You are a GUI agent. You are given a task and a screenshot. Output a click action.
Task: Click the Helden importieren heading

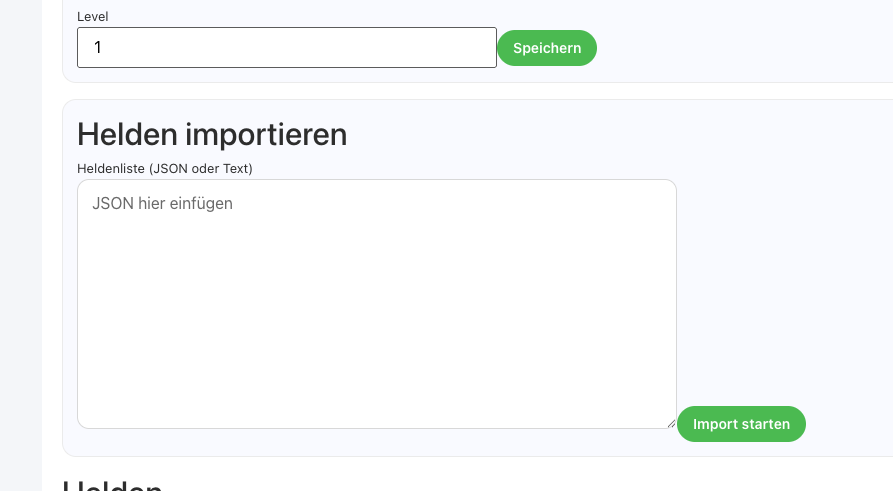point(212,134)
